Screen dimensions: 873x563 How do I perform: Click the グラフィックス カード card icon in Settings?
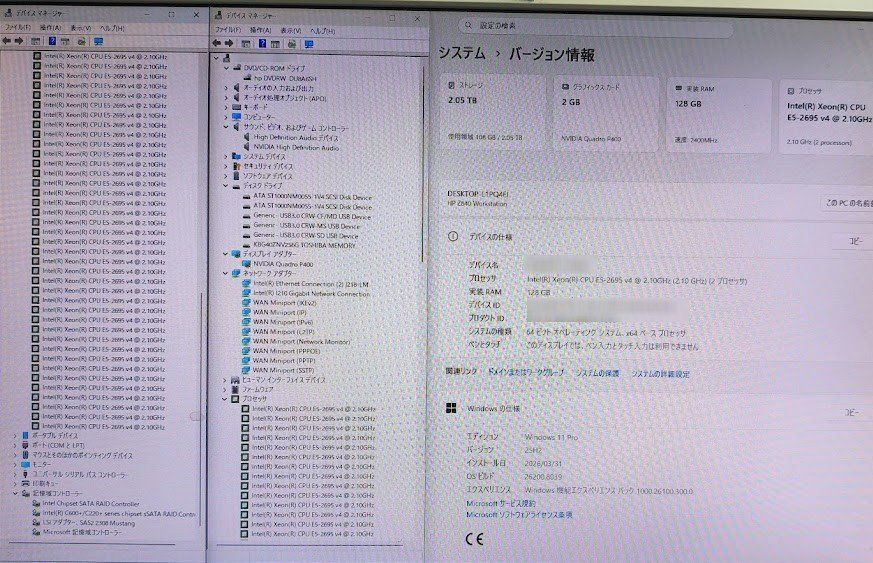click(x=565, y=87)
